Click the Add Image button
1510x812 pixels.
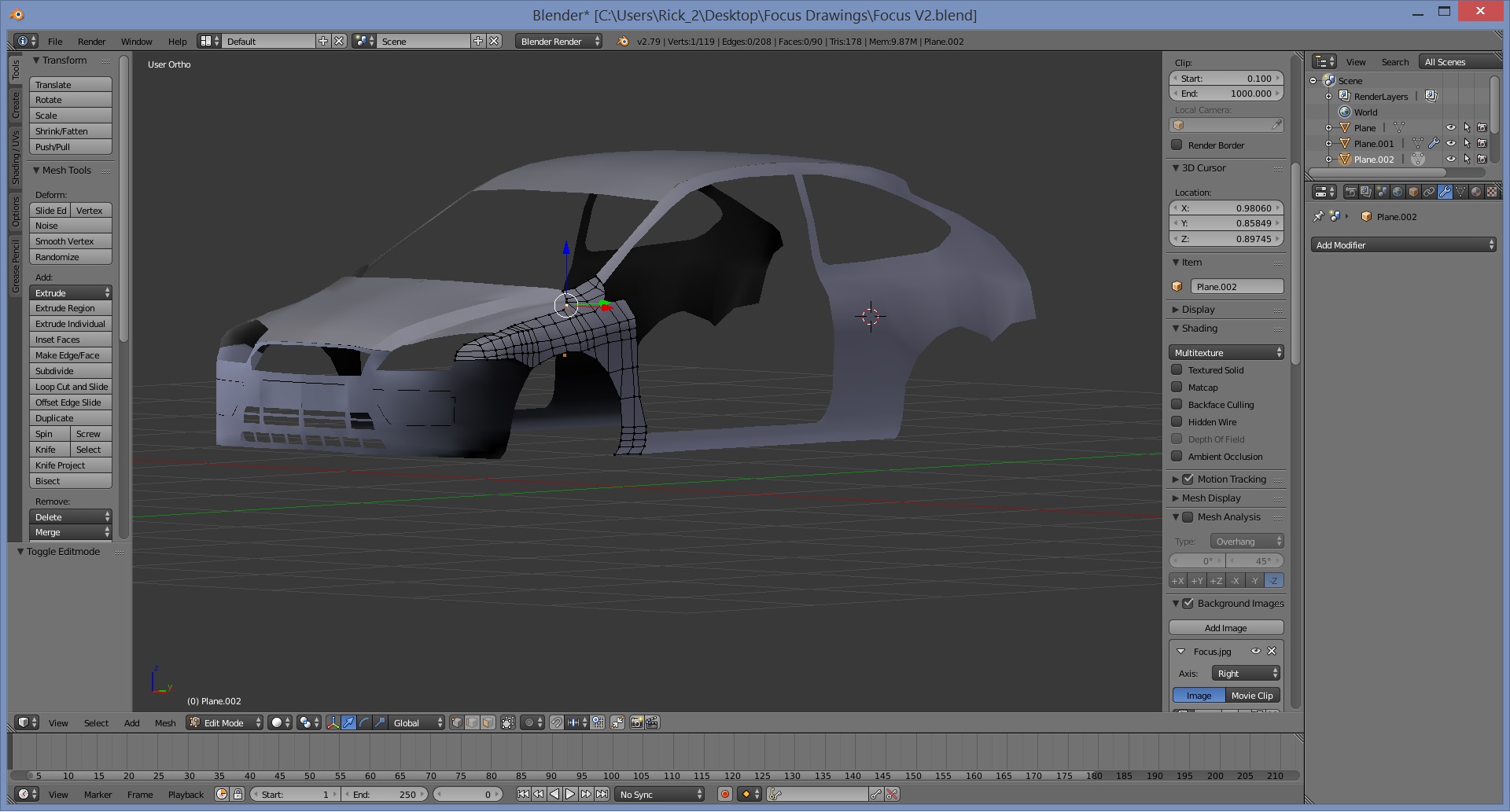coord(1225,628)
